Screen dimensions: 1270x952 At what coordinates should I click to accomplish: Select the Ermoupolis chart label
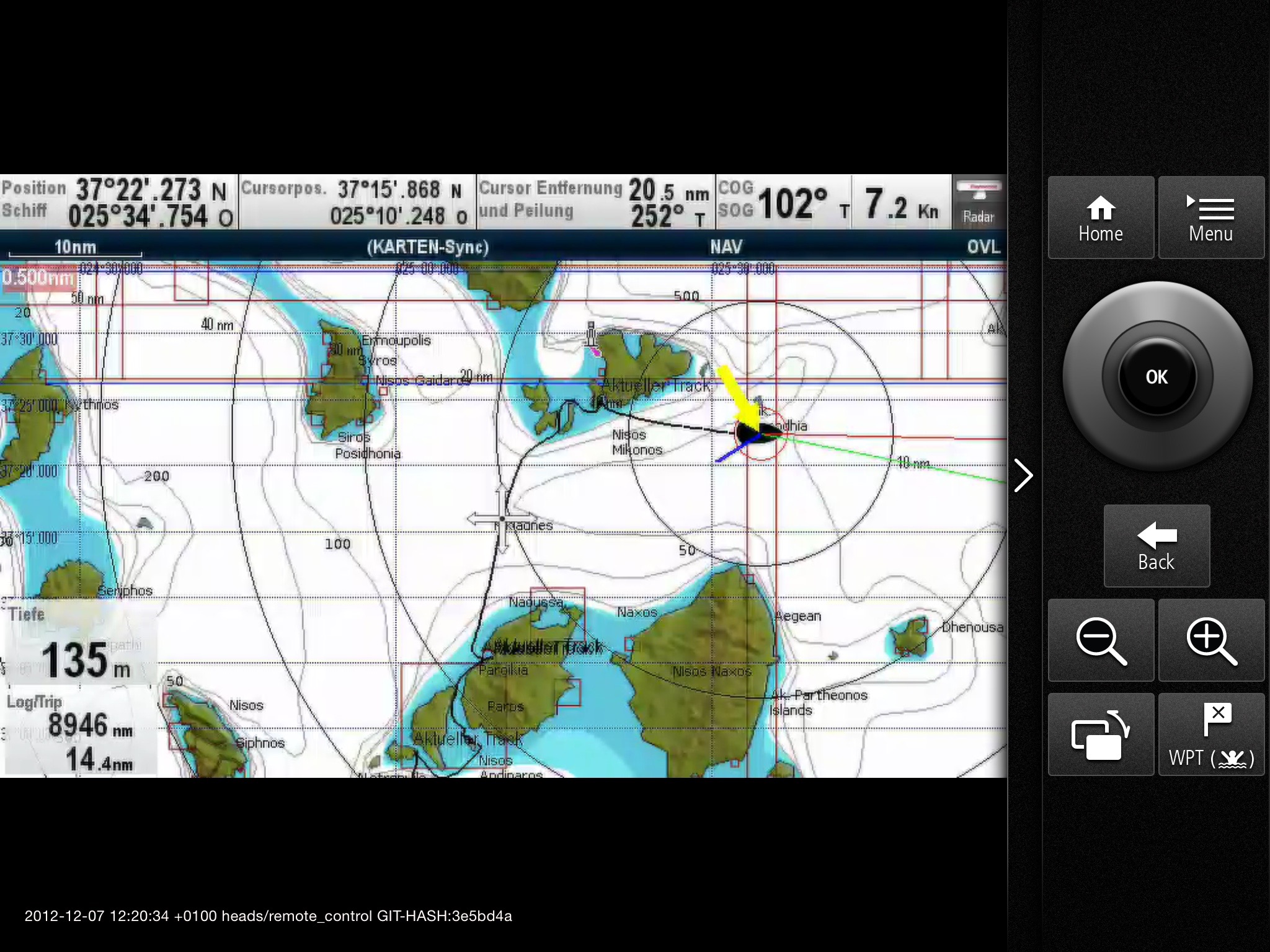[396, 340]
